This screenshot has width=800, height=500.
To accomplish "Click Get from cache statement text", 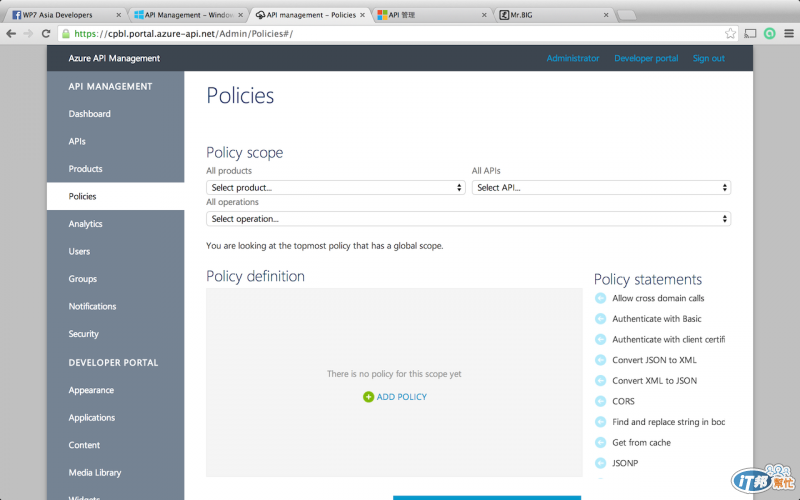I will pyautogui.click(x=641, y=442).
